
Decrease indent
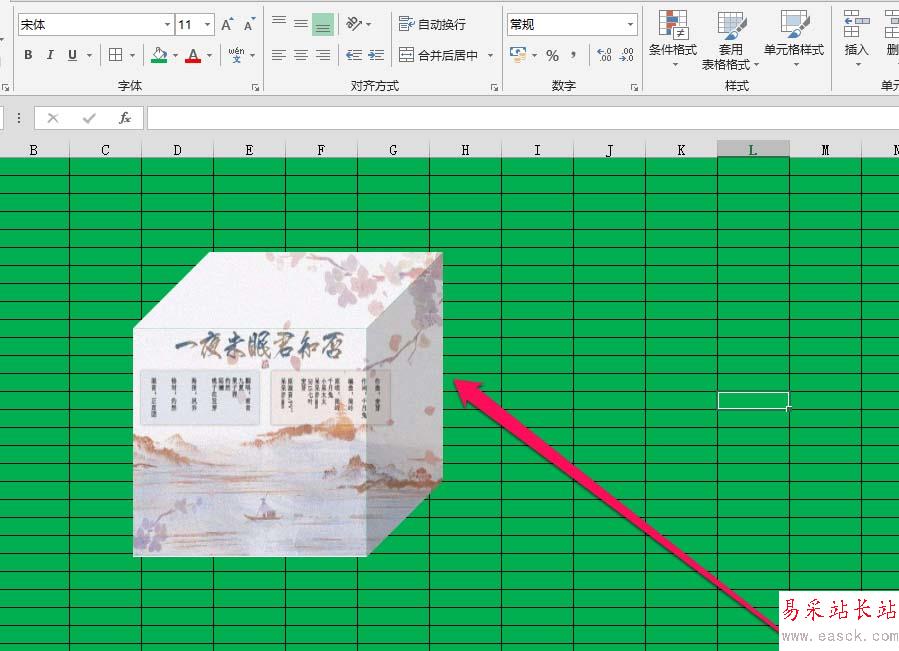[354, 55]
